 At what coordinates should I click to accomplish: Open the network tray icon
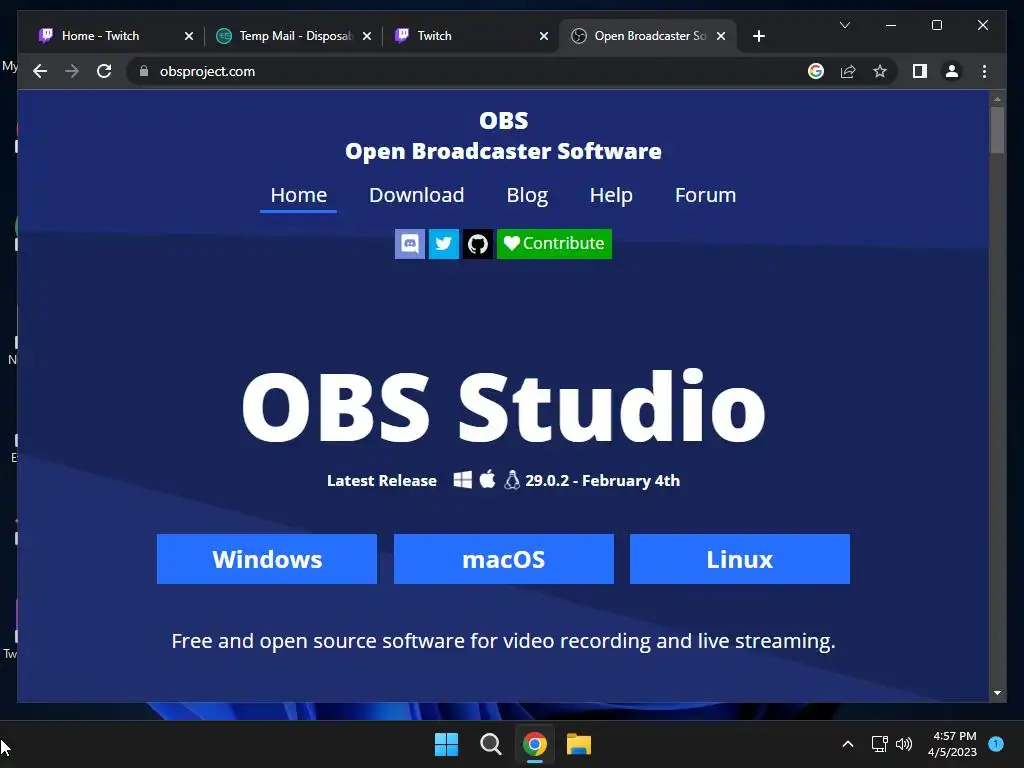click(879, 744)
